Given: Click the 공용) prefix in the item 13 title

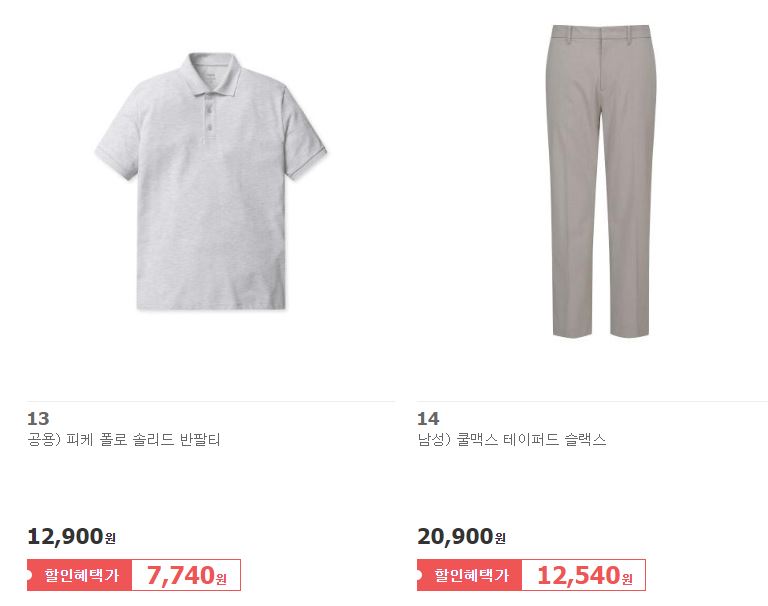Looking at the screenshot, I should pyautogui.click(x=44, y=439).
